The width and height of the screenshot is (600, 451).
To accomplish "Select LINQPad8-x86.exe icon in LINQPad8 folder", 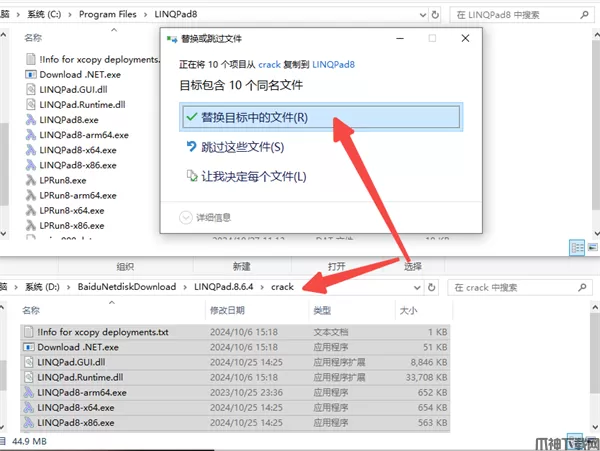I will 31,165.
